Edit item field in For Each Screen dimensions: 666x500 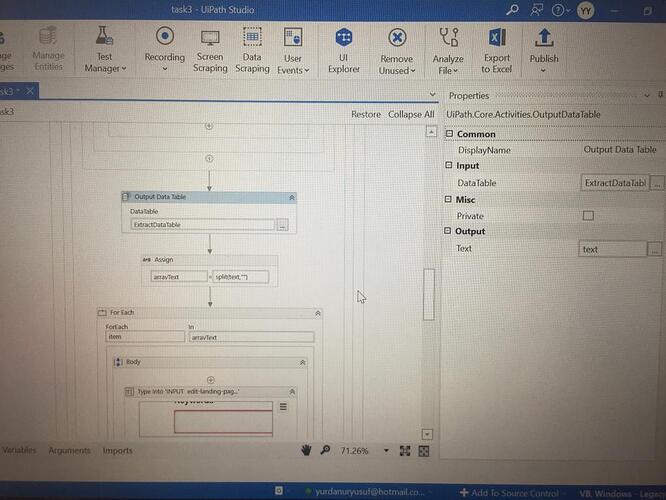(x=145, y=336)
